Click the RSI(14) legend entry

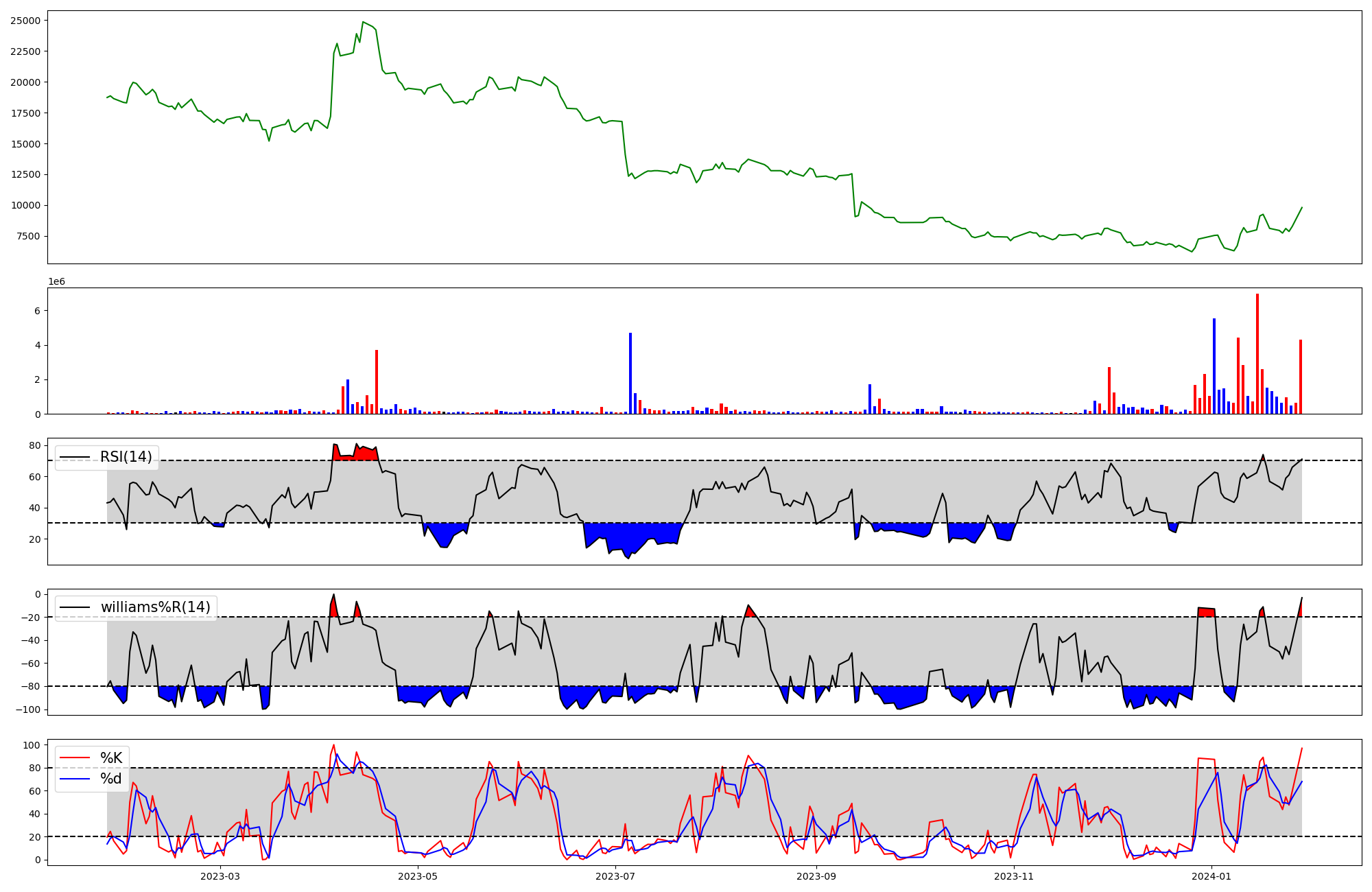point(126,457)
